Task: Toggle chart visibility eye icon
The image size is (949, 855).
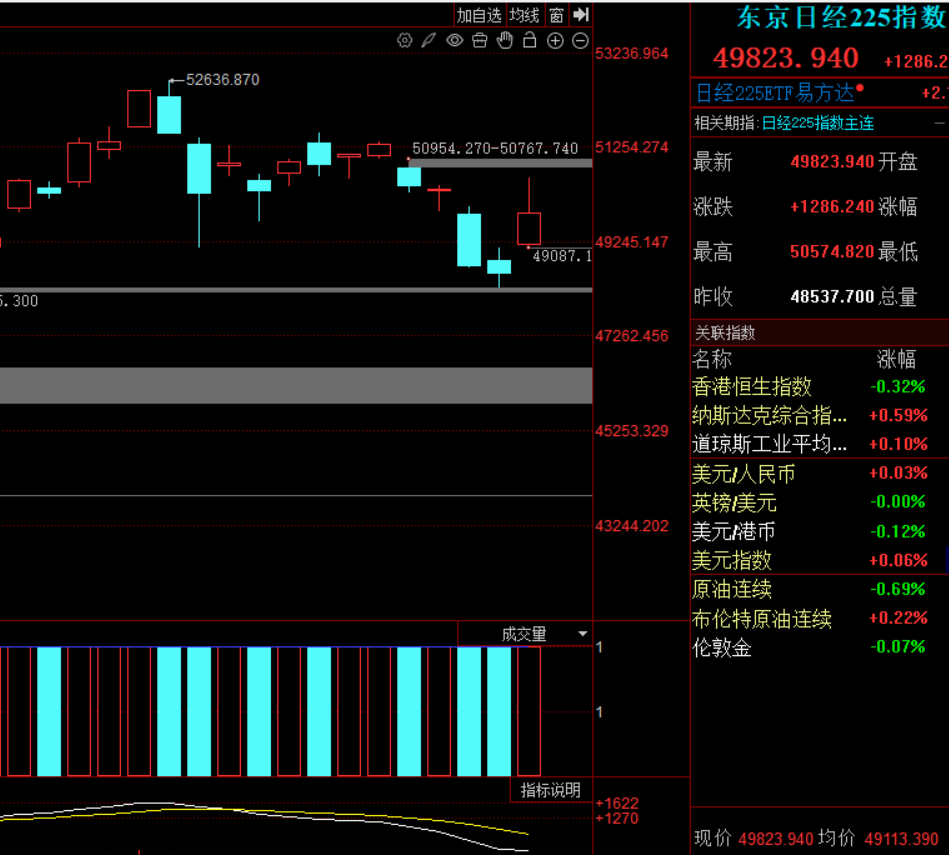Action: pyautogui.click(x=454, y=41)
